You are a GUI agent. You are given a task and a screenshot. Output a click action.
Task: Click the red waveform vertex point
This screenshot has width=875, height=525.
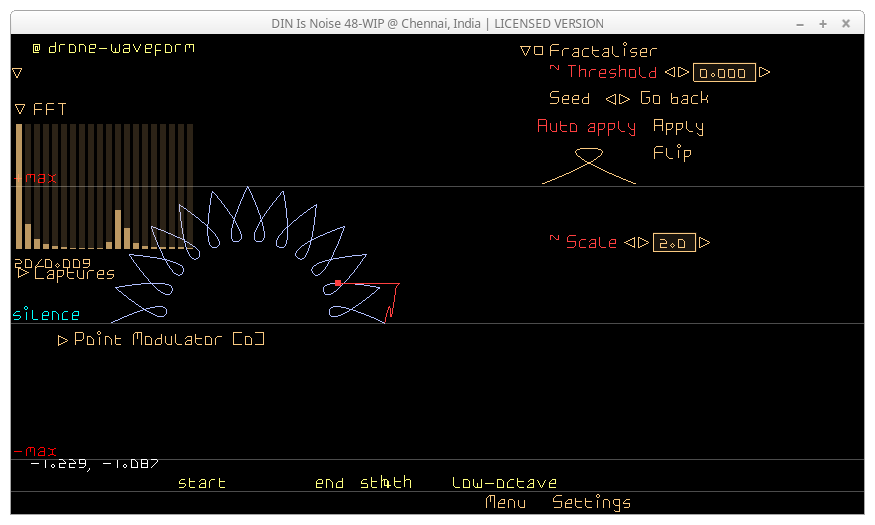(x=338, y=283)
